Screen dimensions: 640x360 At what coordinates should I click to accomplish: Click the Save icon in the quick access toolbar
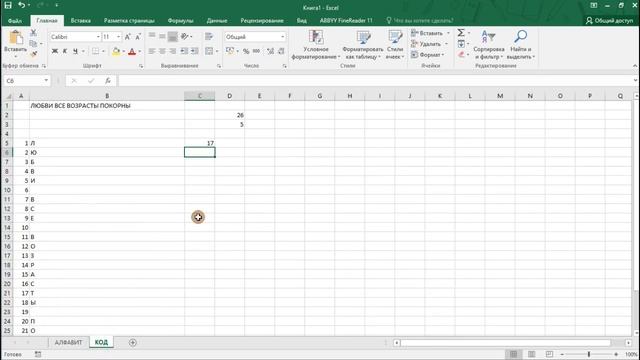click(x=8, y=5)
